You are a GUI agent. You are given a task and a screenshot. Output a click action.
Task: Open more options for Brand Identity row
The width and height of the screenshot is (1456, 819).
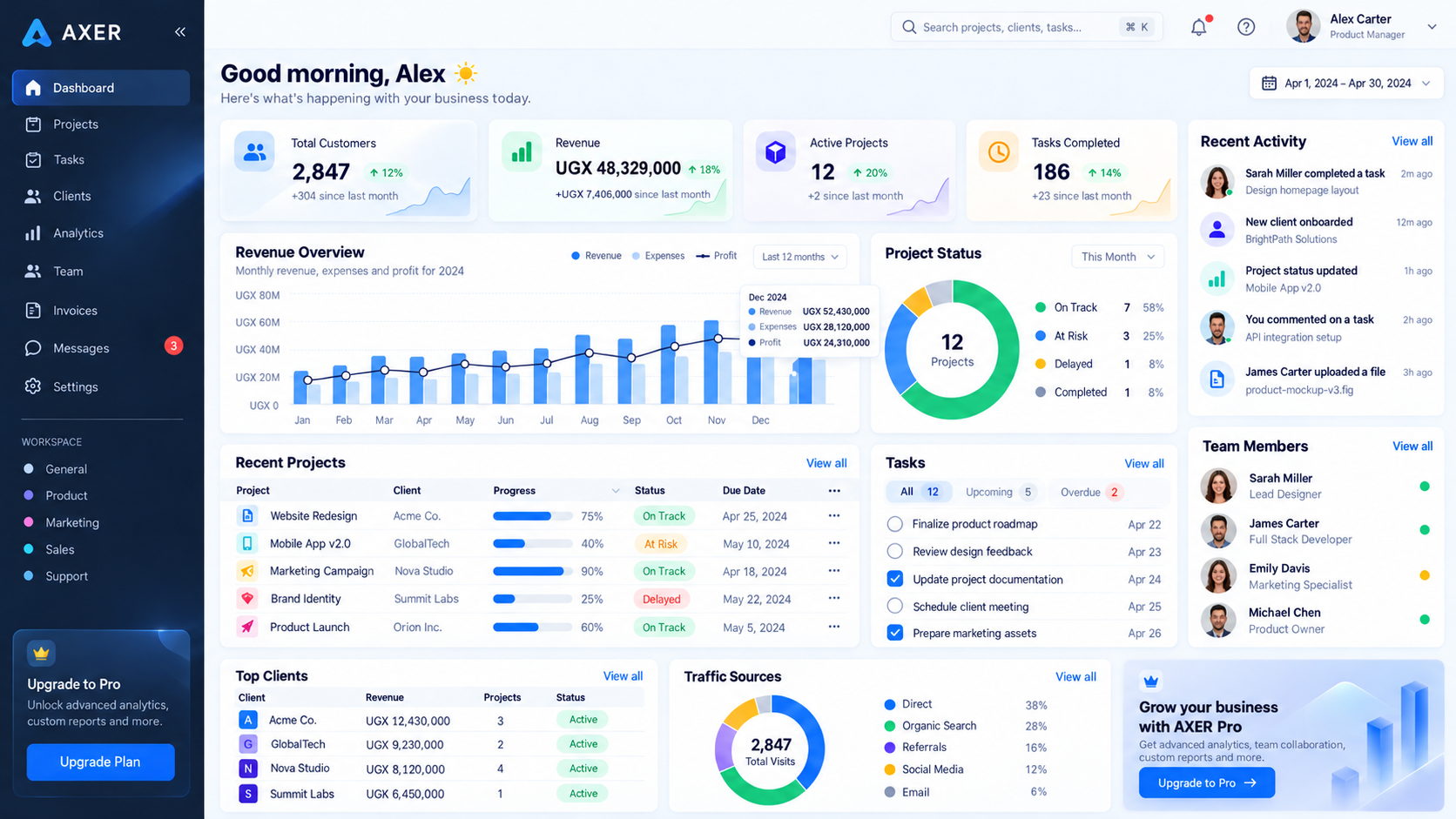click(834, 599)
